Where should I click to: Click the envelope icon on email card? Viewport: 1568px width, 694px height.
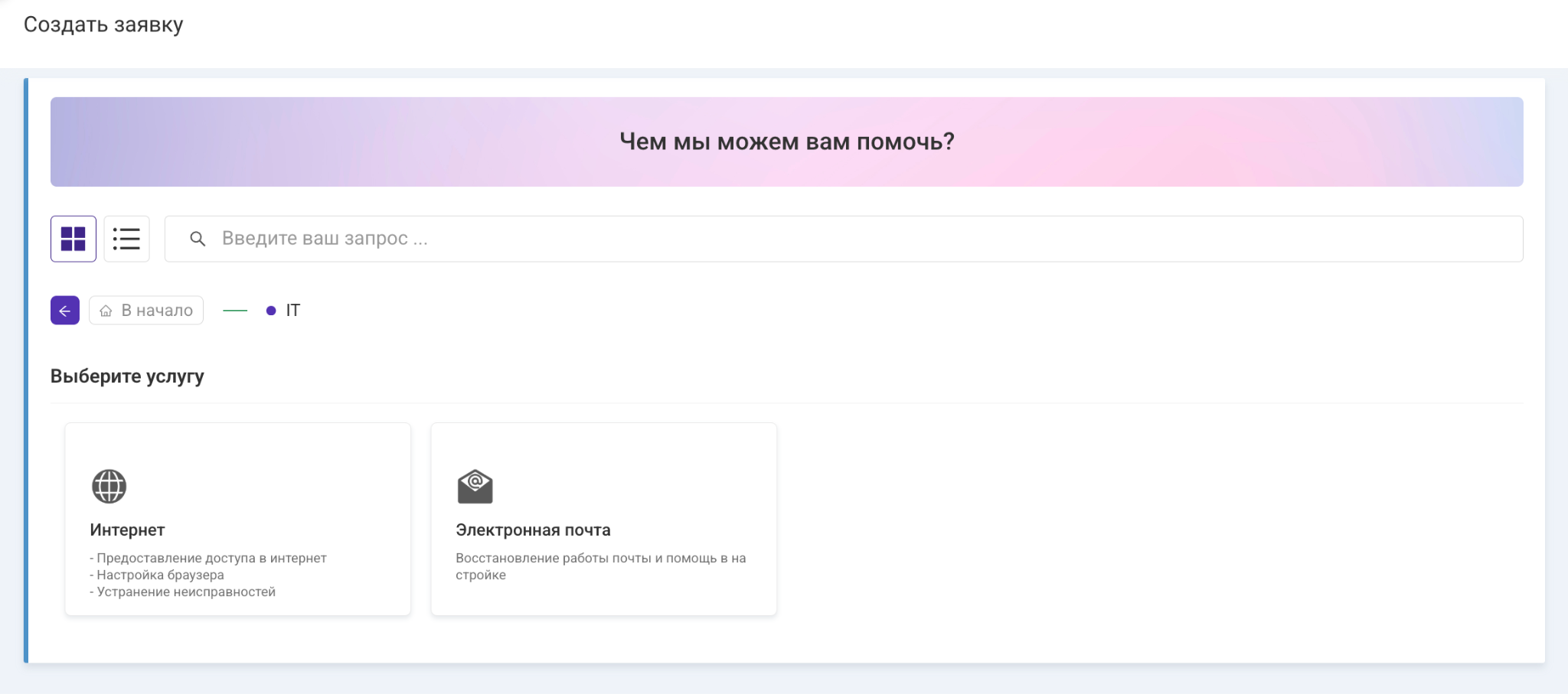[x=475, y=487]
